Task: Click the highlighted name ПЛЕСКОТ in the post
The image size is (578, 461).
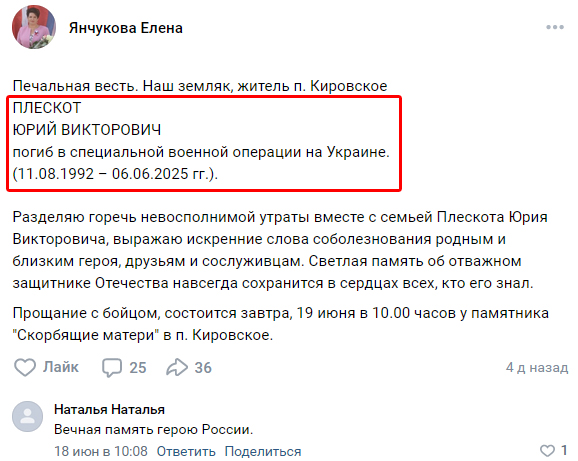Action: tap(47, 108)
